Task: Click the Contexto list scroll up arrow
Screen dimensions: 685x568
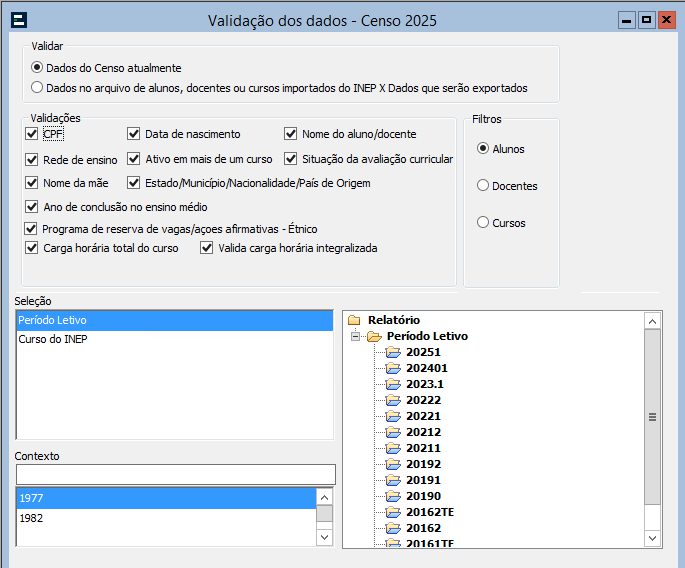Action: [324, 497]
